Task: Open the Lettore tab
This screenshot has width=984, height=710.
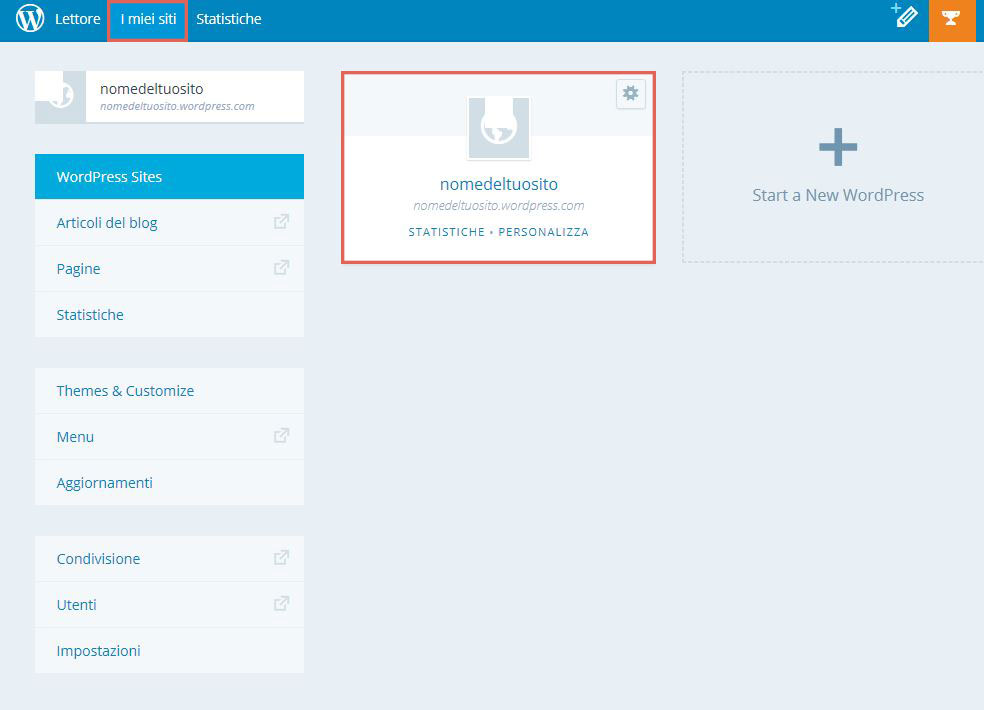Action: [77, 19]
